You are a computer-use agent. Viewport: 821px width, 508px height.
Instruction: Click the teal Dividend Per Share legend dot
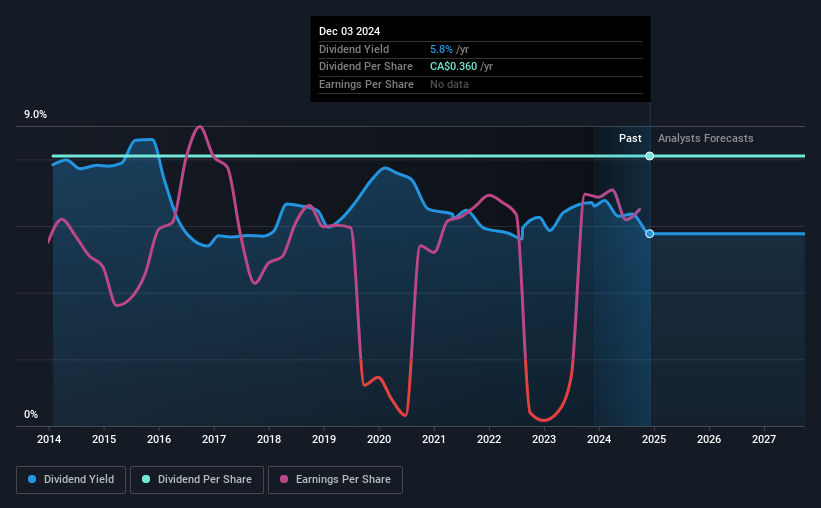tap(146, 479)
